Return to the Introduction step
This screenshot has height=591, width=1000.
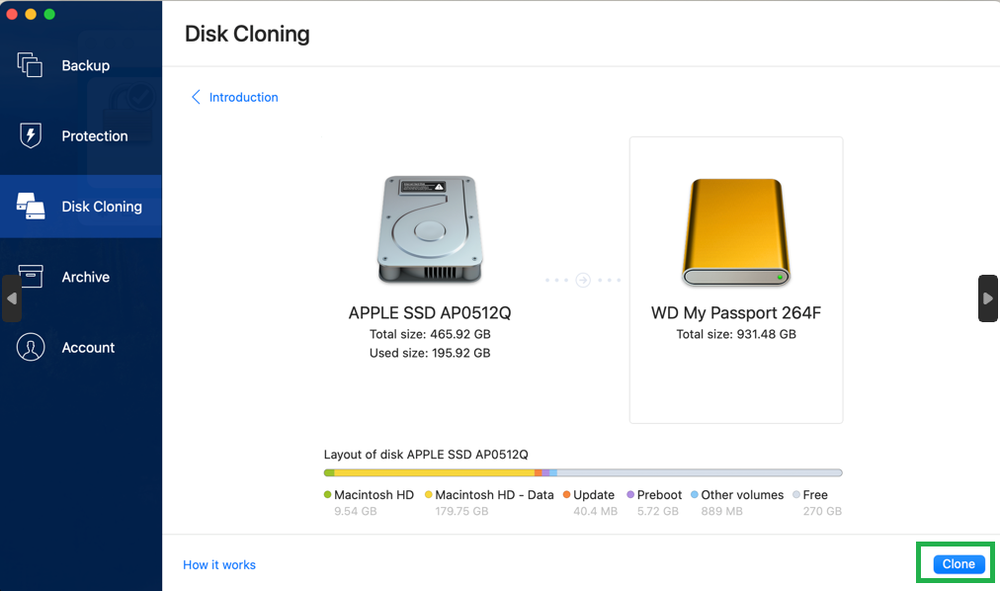(242, 97)
